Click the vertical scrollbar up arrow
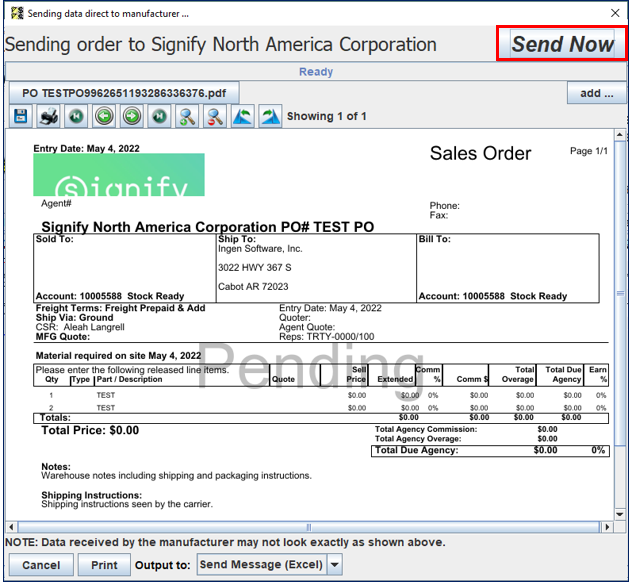This screenshot has width=629, height=585. click(620, 135)
